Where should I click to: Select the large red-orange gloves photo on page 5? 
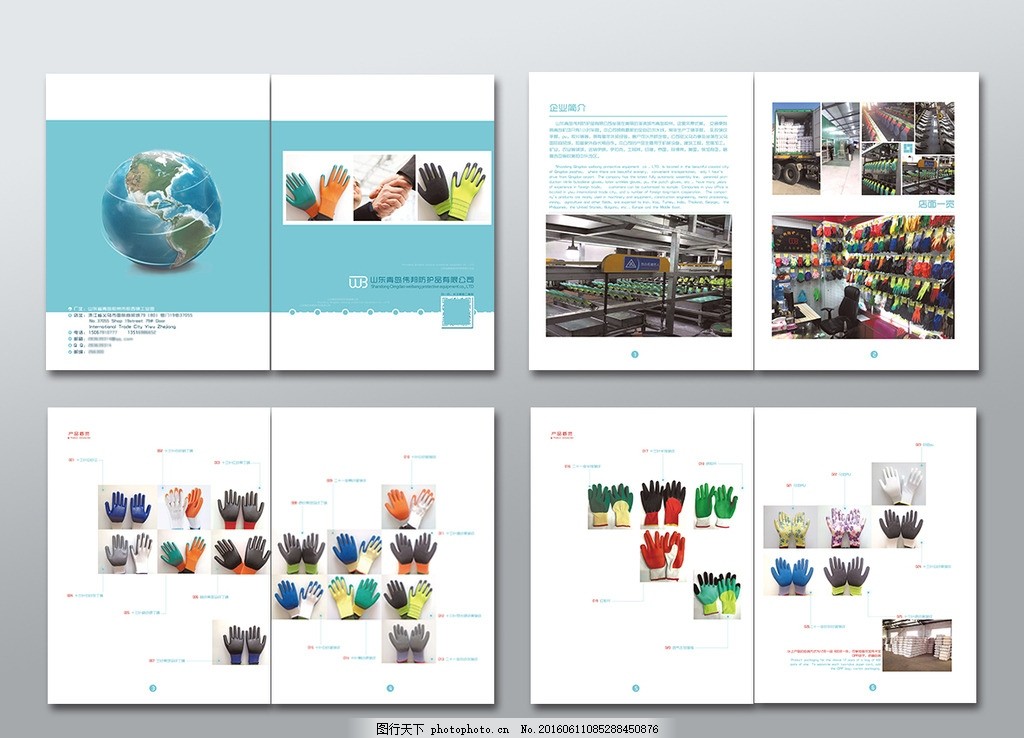click(662, 555)
